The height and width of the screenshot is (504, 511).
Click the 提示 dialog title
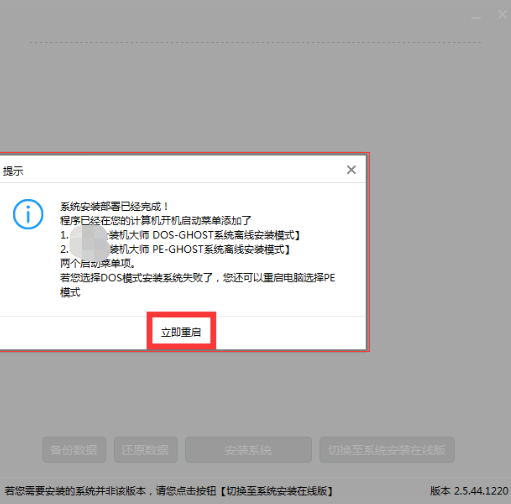[x=13, y=171]
